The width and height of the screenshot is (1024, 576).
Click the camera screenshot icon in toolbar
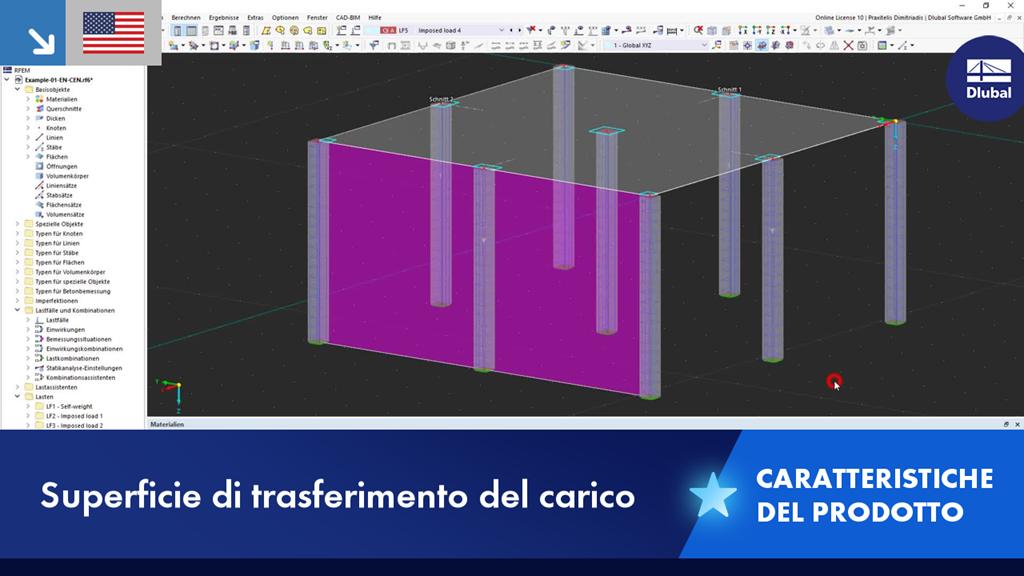(x=862, y=45)
